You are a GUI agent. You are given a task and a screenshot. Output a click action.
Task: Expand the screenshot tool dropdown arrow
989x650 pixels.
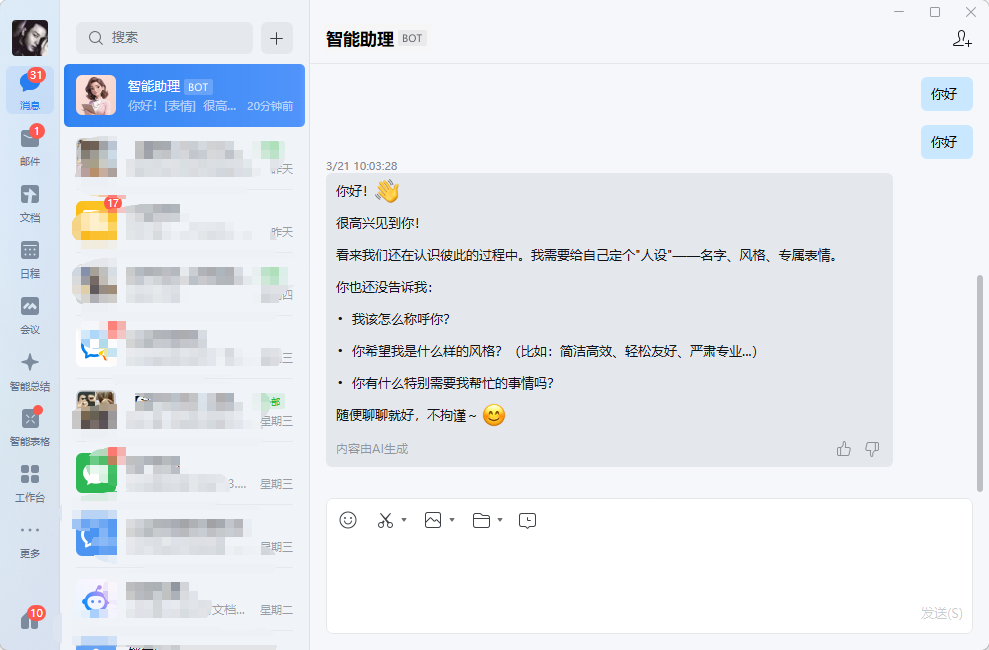click(404, 520)
